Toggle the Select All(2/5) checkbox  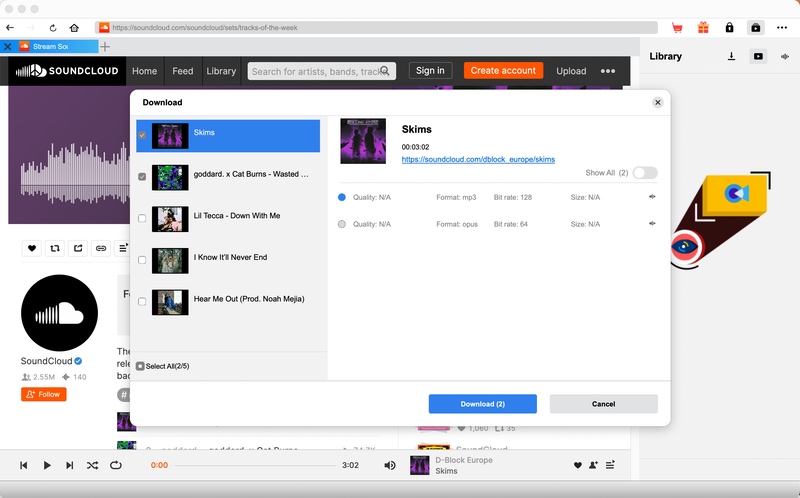coord(140,366)
